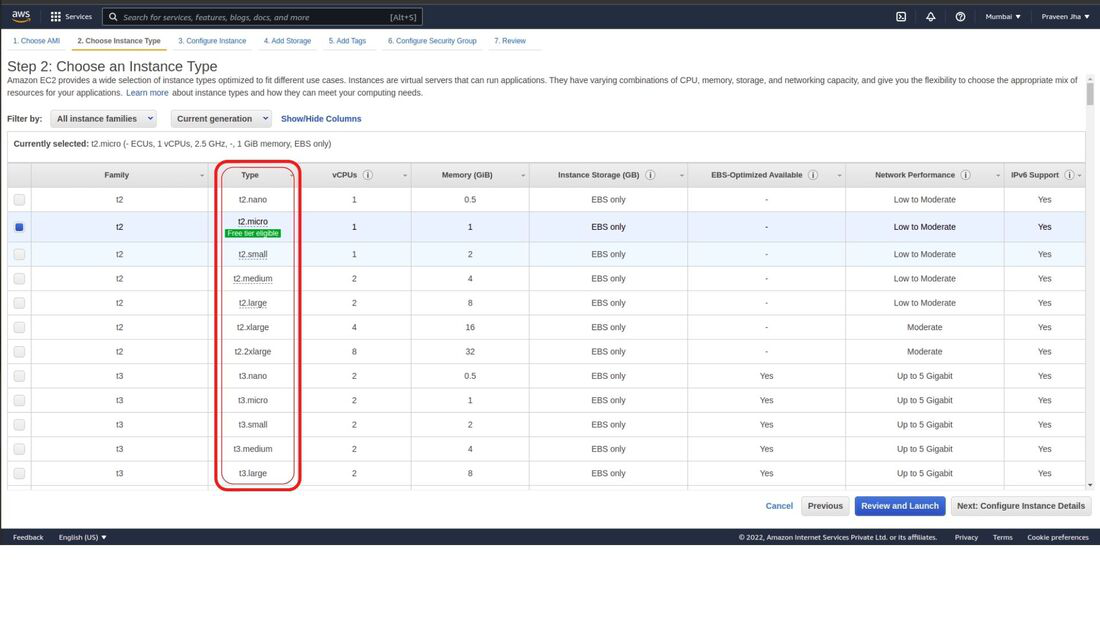
Task: Deselect the t2.micro instance checkbox
Action: (x=19, y=227)
